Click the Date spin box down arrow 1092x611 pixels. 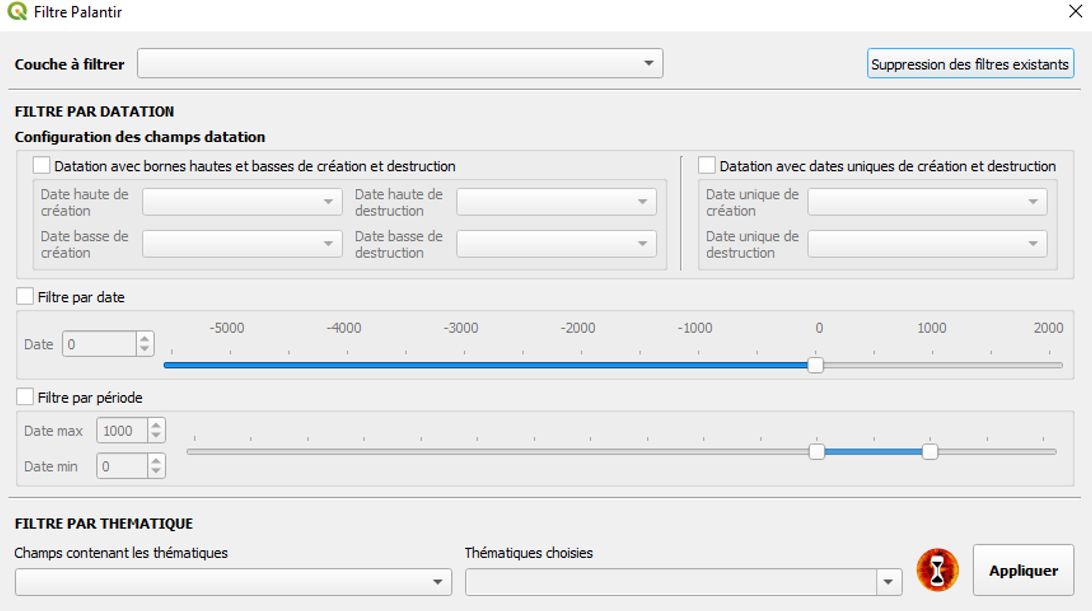[146, 350]
